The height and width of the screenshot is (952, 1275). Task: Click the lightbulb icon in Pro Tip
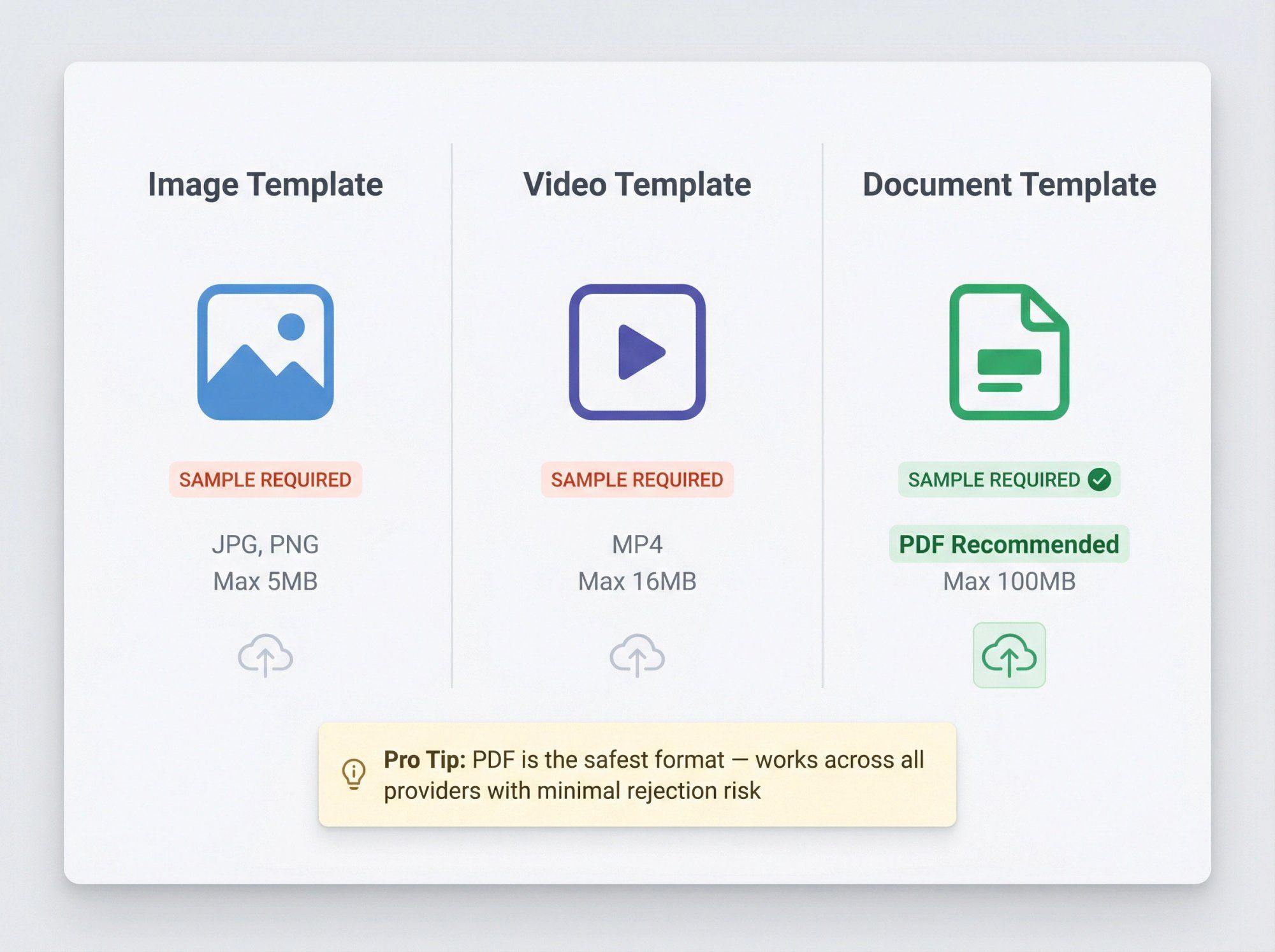[x=354, y=774]
